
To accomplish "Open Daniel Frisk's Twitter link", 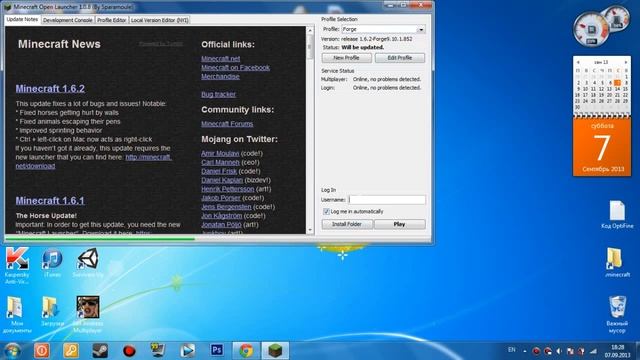I will 219,171.
